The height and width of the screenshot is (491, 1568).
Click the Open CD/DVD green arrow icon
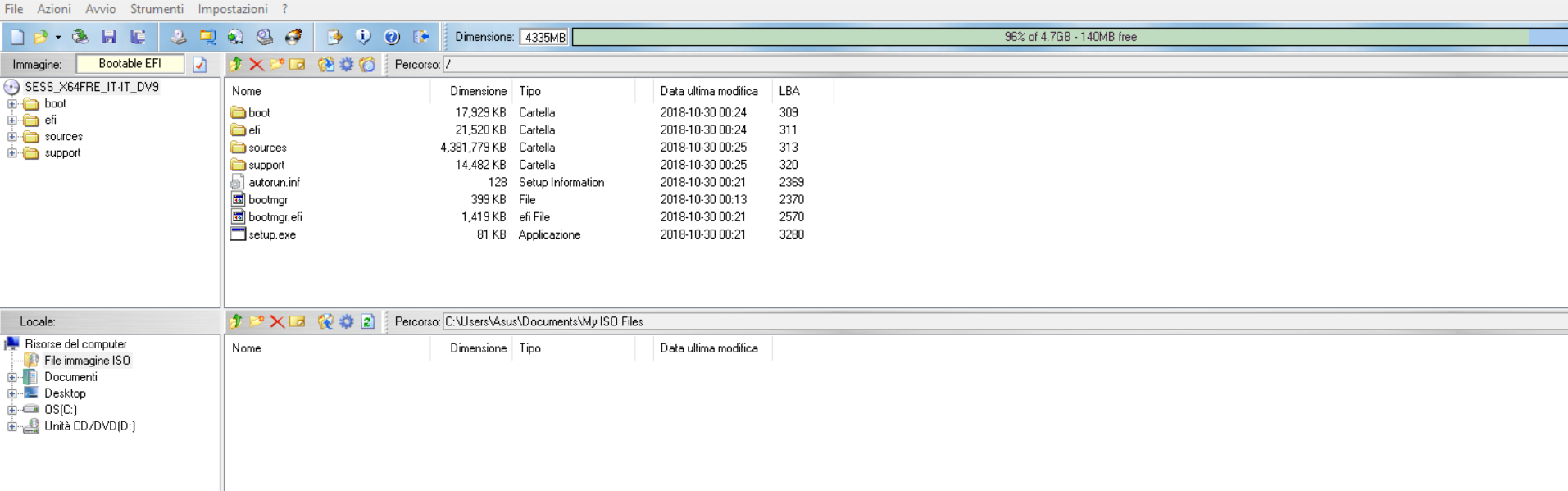coord(80,37)
